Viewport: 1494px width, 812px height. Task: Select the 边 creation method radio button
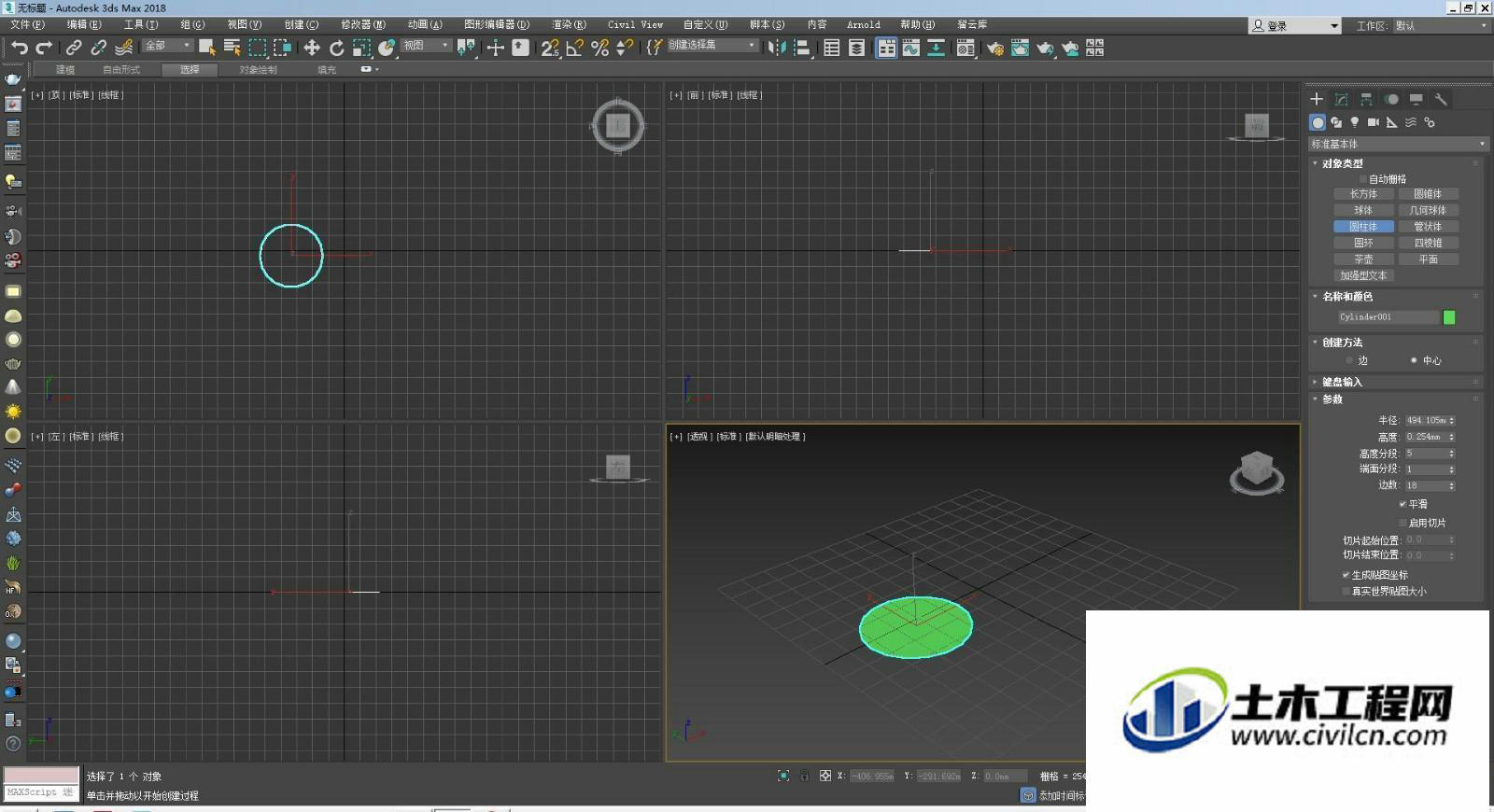click(x=1350, y=360)
